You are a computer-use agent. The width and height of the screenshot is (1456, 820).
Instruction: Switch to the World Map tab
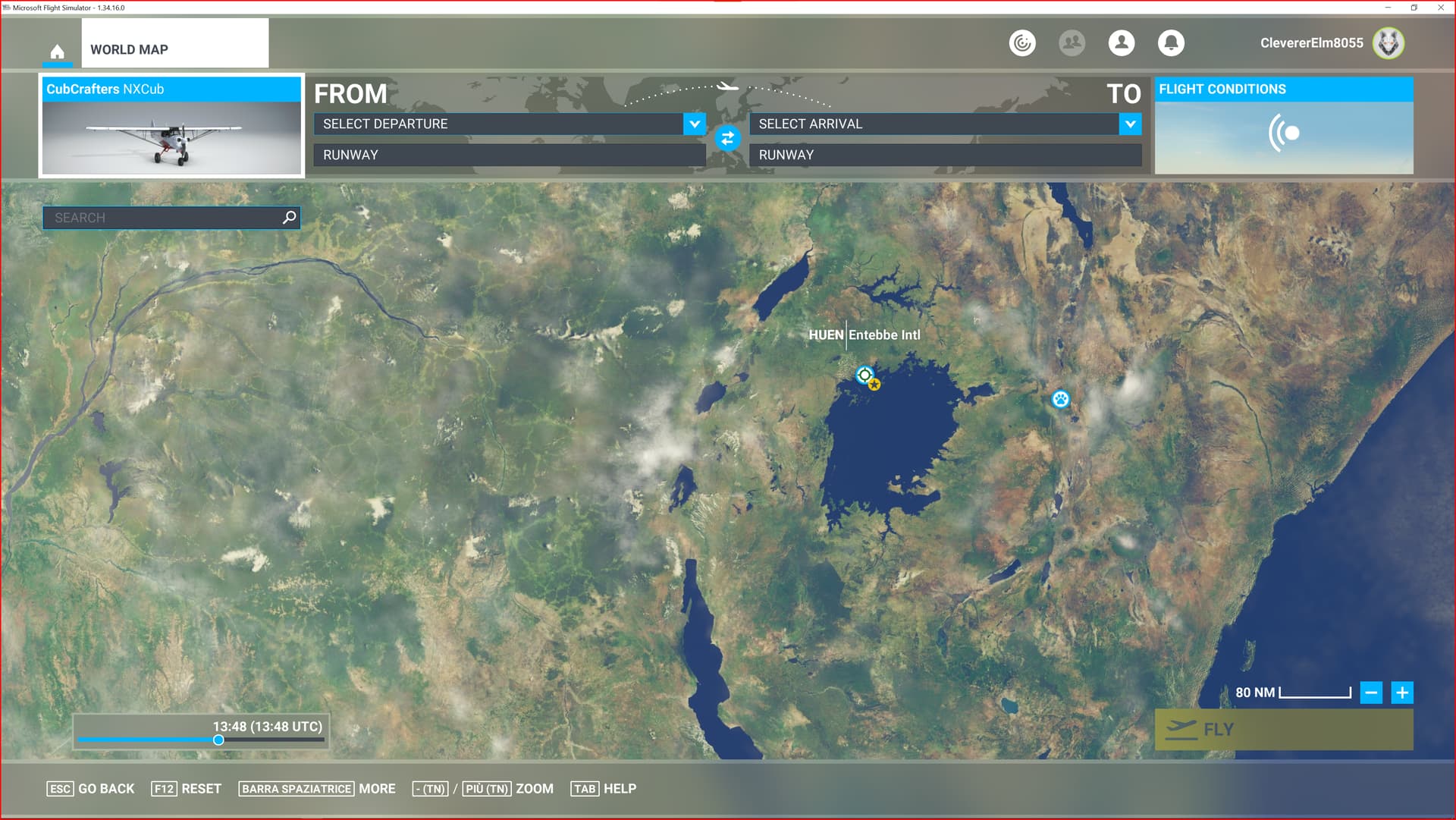pyautogui.click(x=129, y=49)
